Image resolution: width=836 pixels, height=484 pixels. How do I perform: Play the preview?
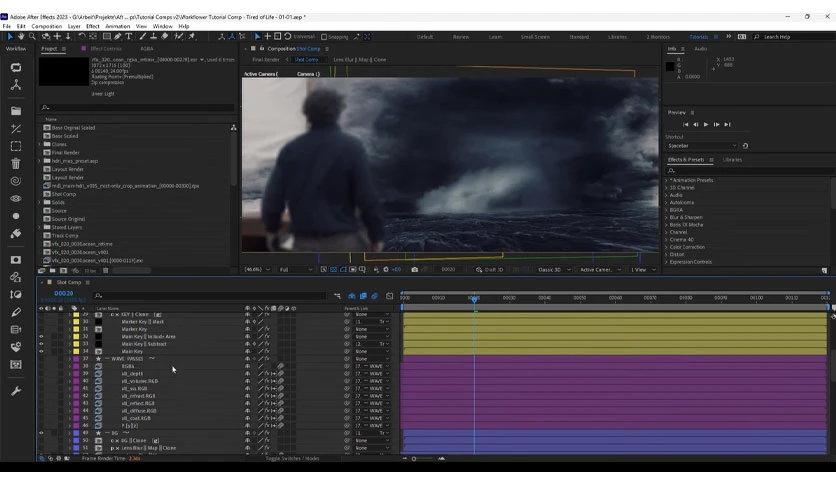coord(706,124)
